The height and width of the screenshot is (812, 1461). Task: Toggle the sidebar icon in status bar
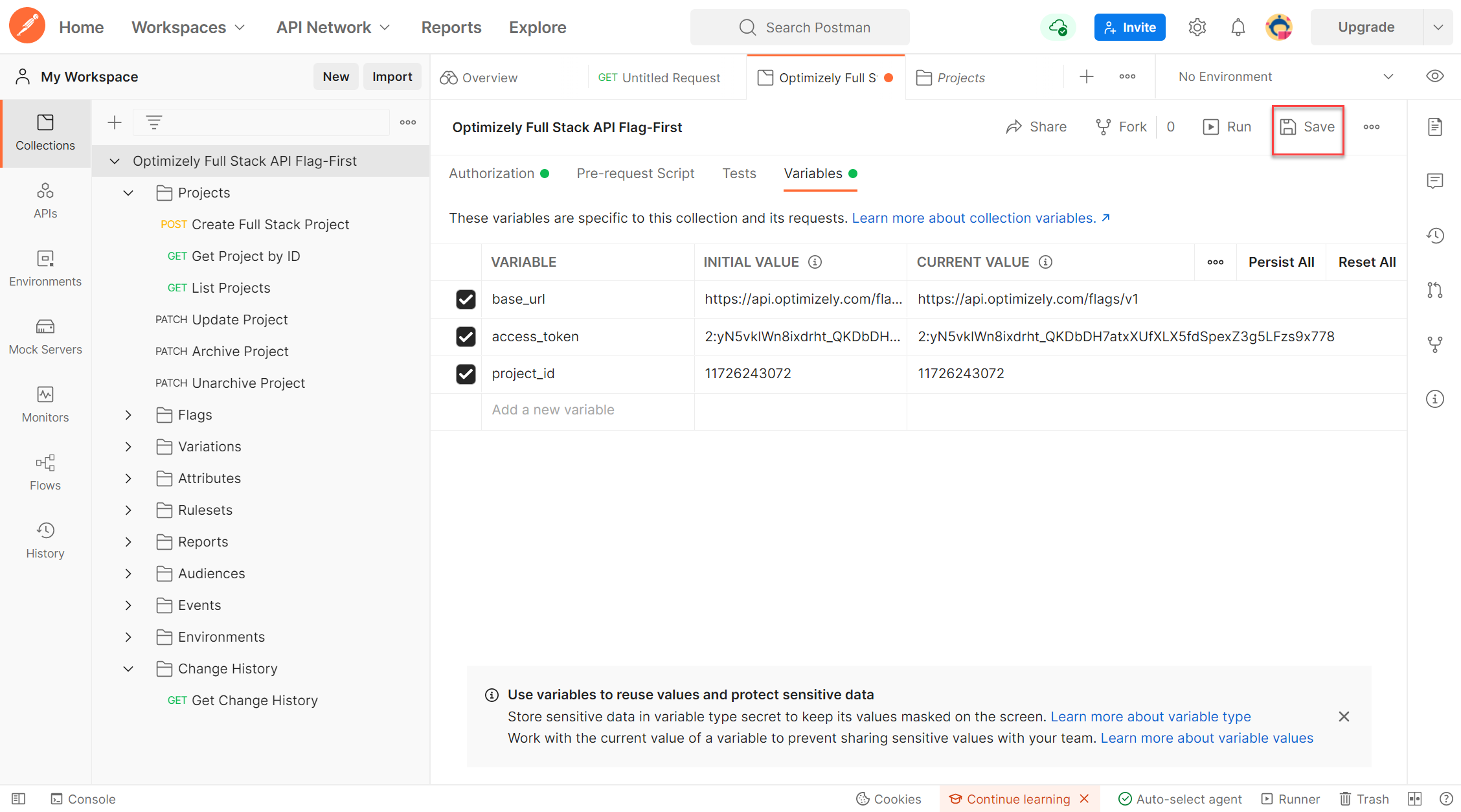pyautogui.click(x=19, y=799)
